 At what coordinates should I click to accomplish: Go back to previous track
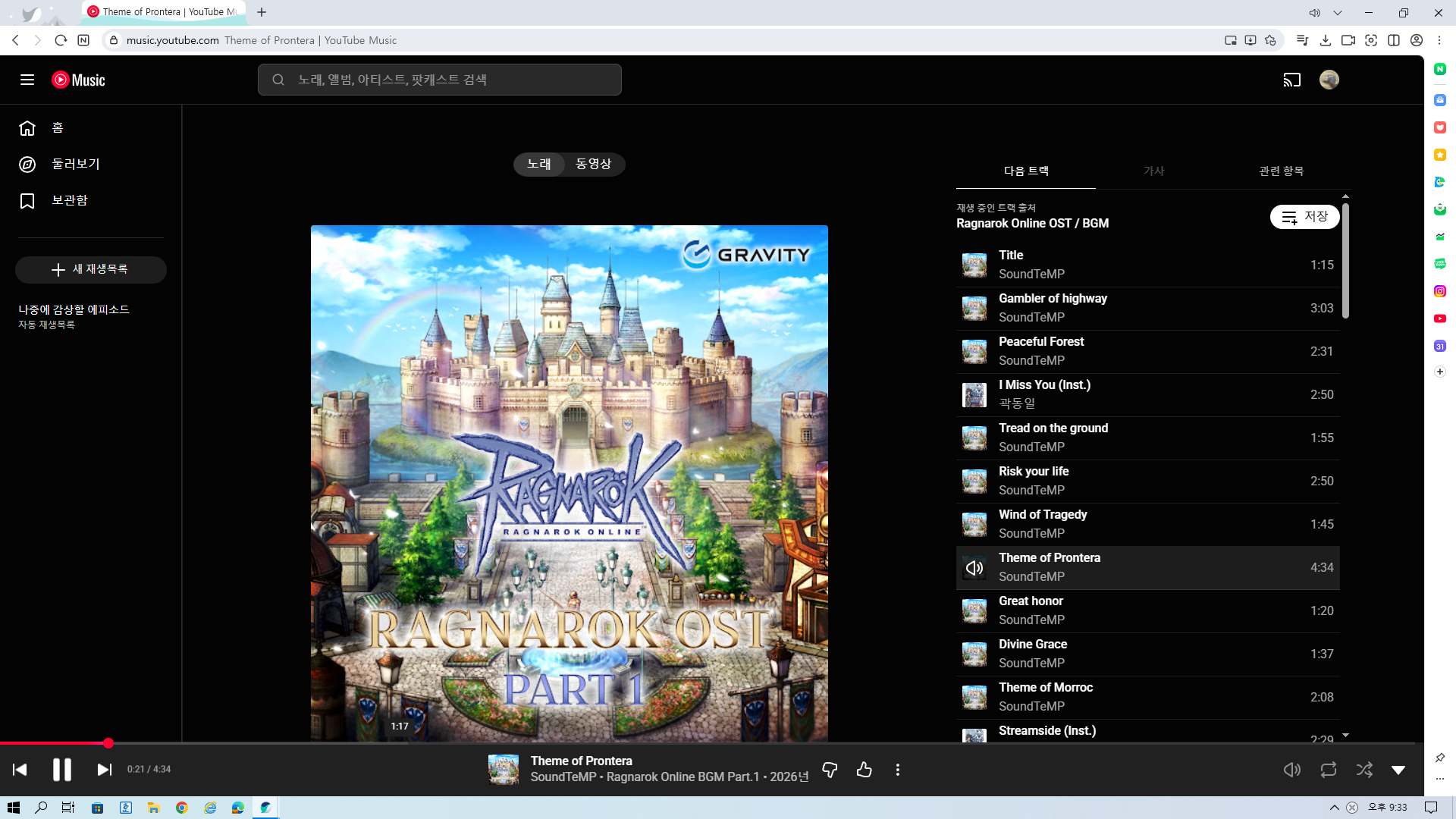click(20, 770)
